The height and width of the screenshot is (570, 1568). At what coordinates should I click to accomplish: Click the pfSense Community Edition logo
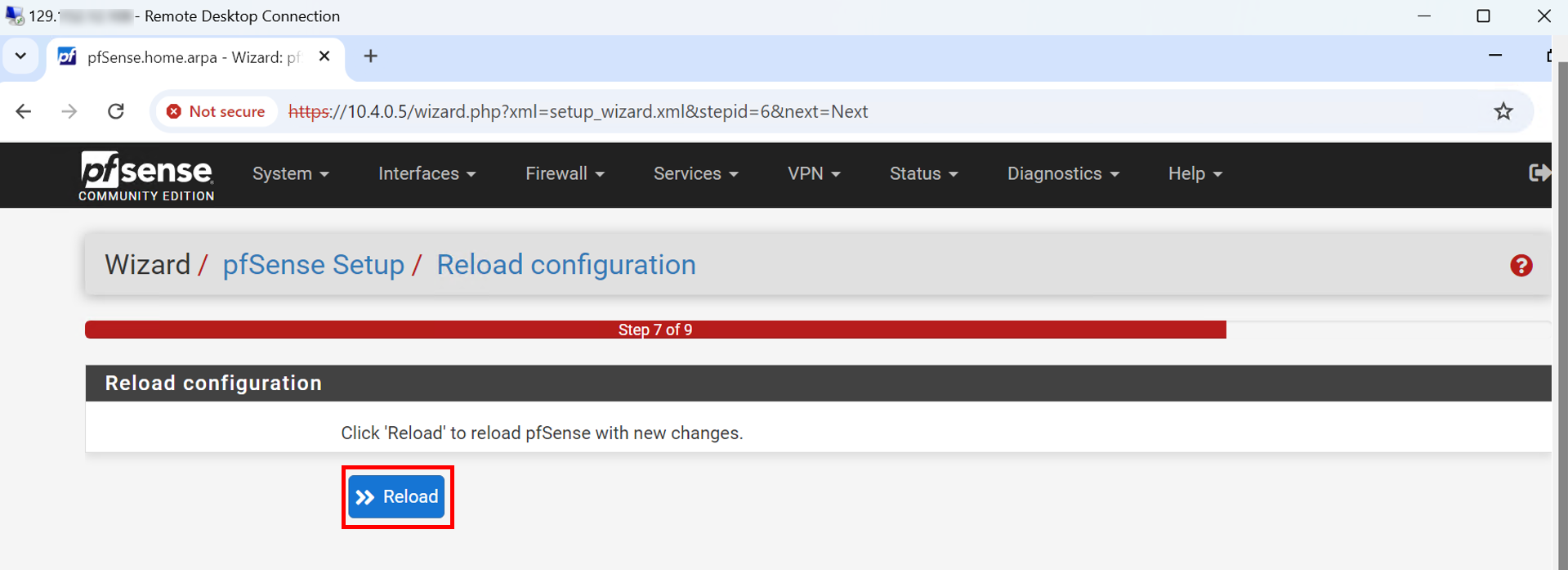tap(147, 175)
